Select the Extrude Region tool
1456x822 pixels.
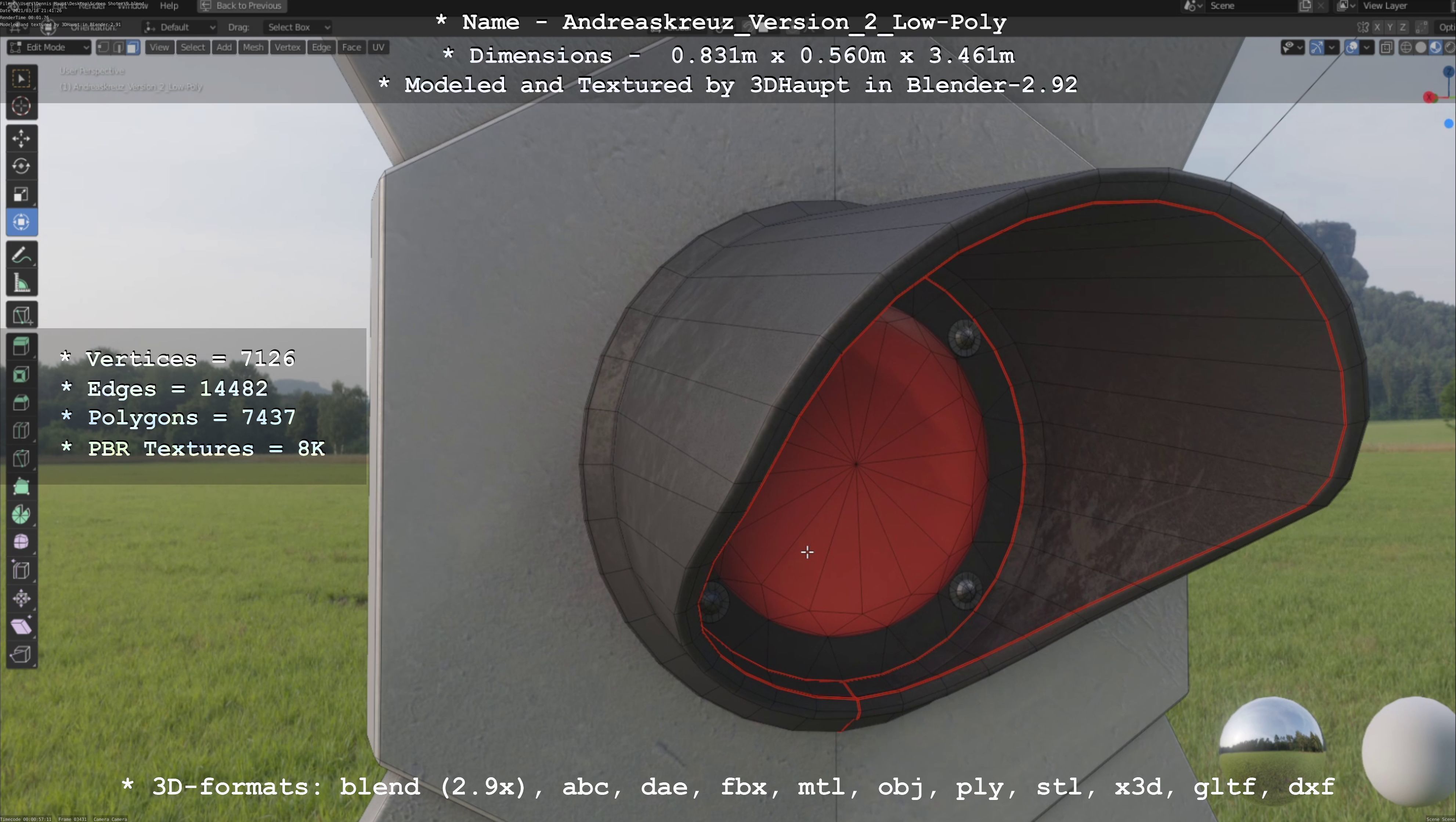(x=21, y=346)
